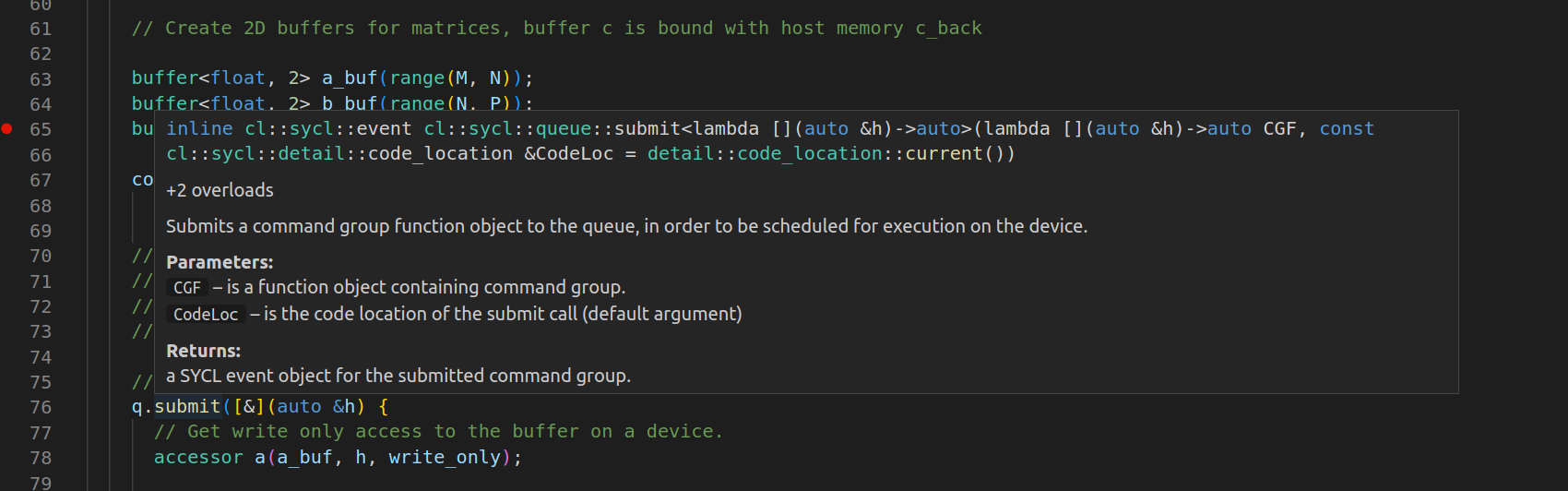1568x491 pixels.
Task: Click the write_only argument on line 78
Action: [x=445, y=458]
